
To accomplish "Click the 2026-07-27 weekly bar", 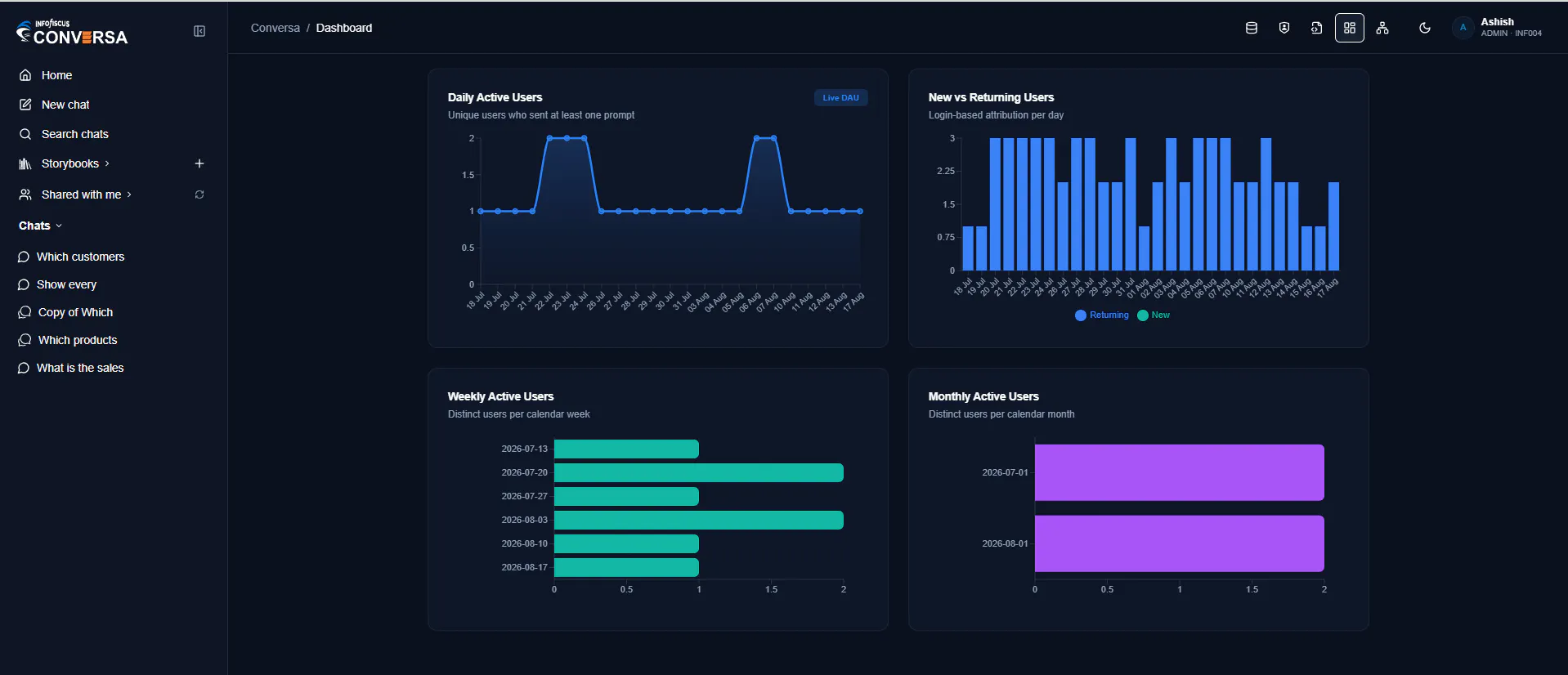I will tap(626, 496).
